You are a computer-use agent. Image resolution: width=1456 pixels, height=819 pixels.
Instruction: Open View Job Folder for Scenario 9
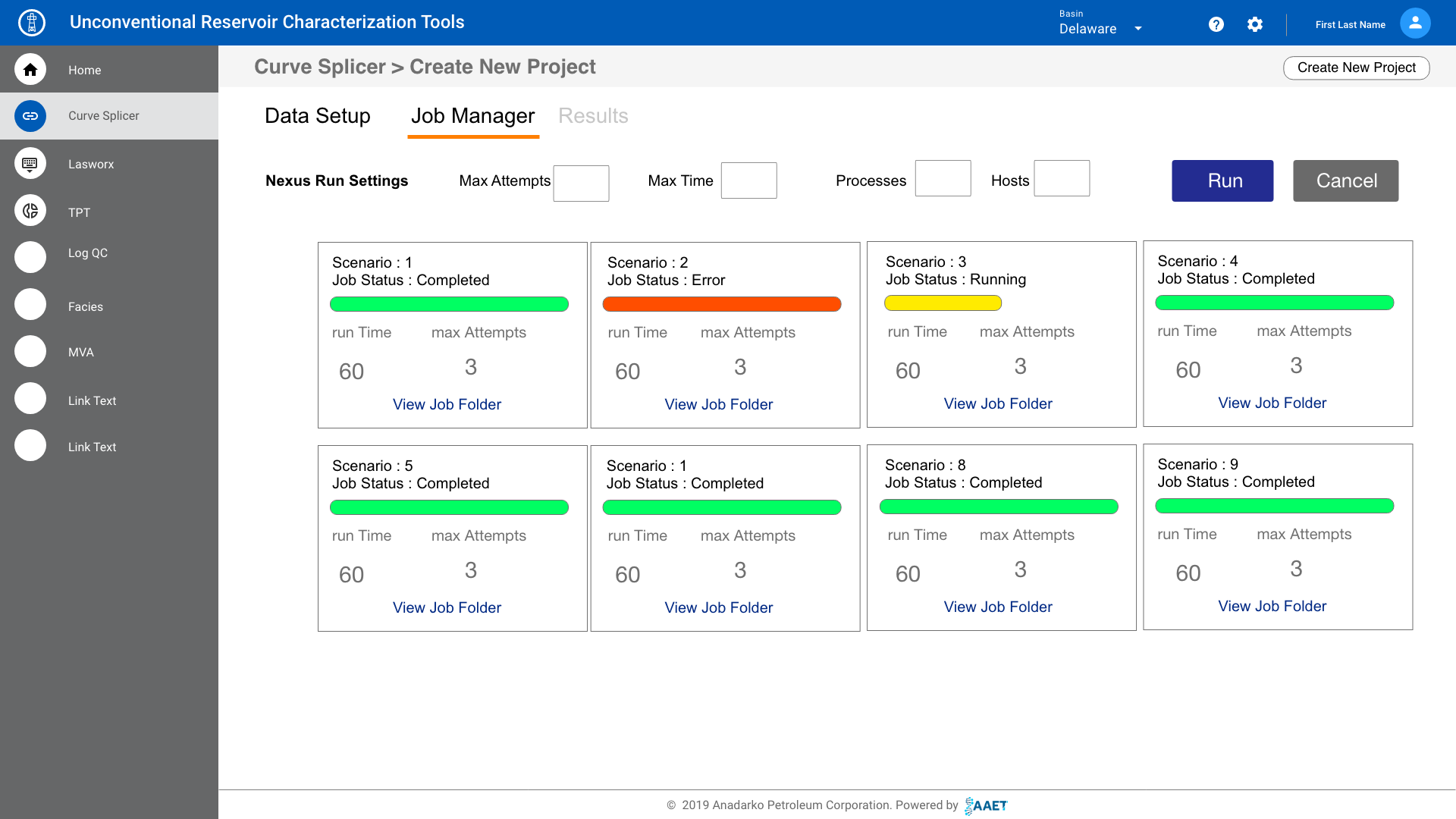pyautogui.click(x=1272, y=606)
